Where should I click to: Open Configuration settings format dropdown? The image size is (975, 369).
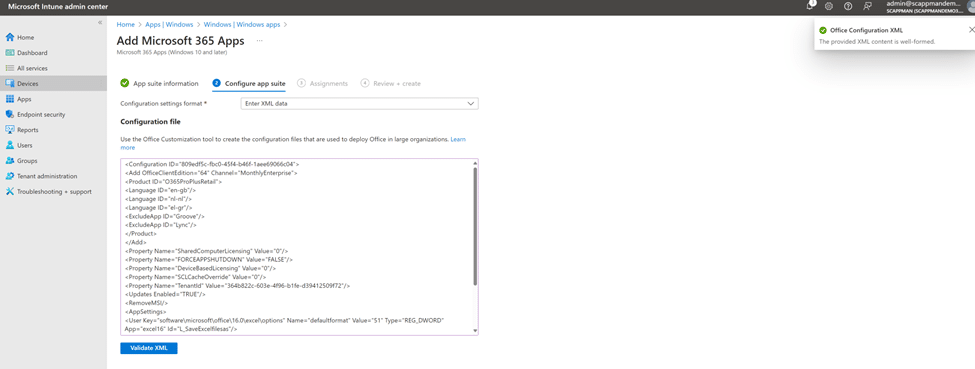click(x=359, y=104)
